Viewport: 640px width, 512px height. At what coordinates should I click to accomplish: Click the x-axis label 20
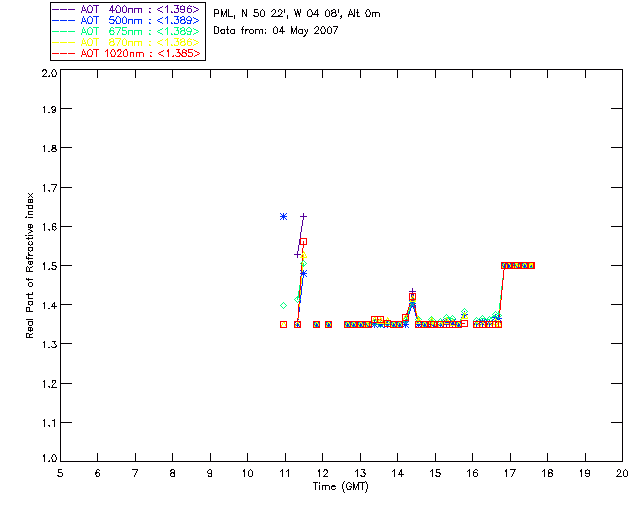[x=622, y=473]
